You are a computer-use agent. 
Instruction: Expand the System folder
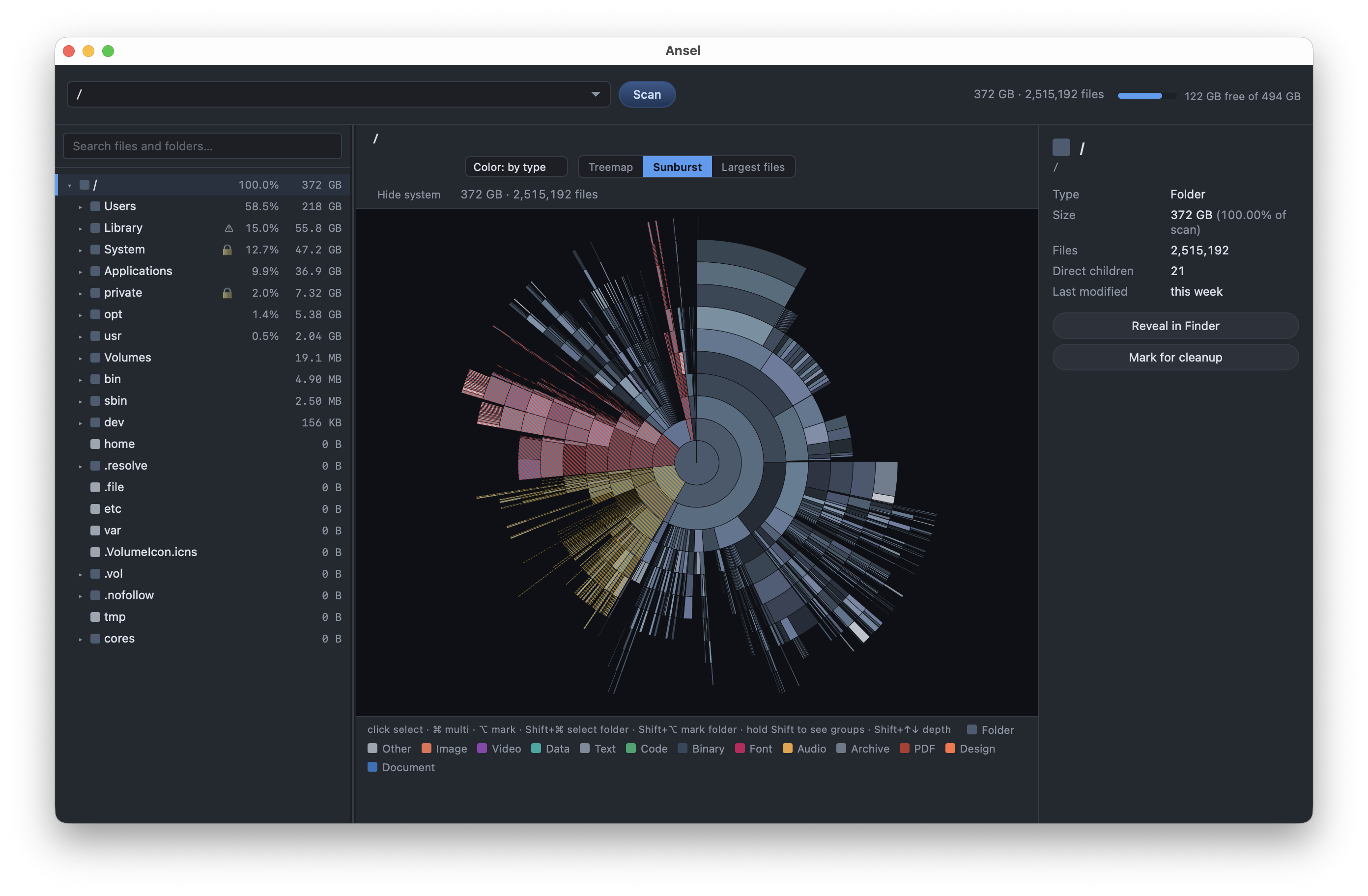click(81, 250)
